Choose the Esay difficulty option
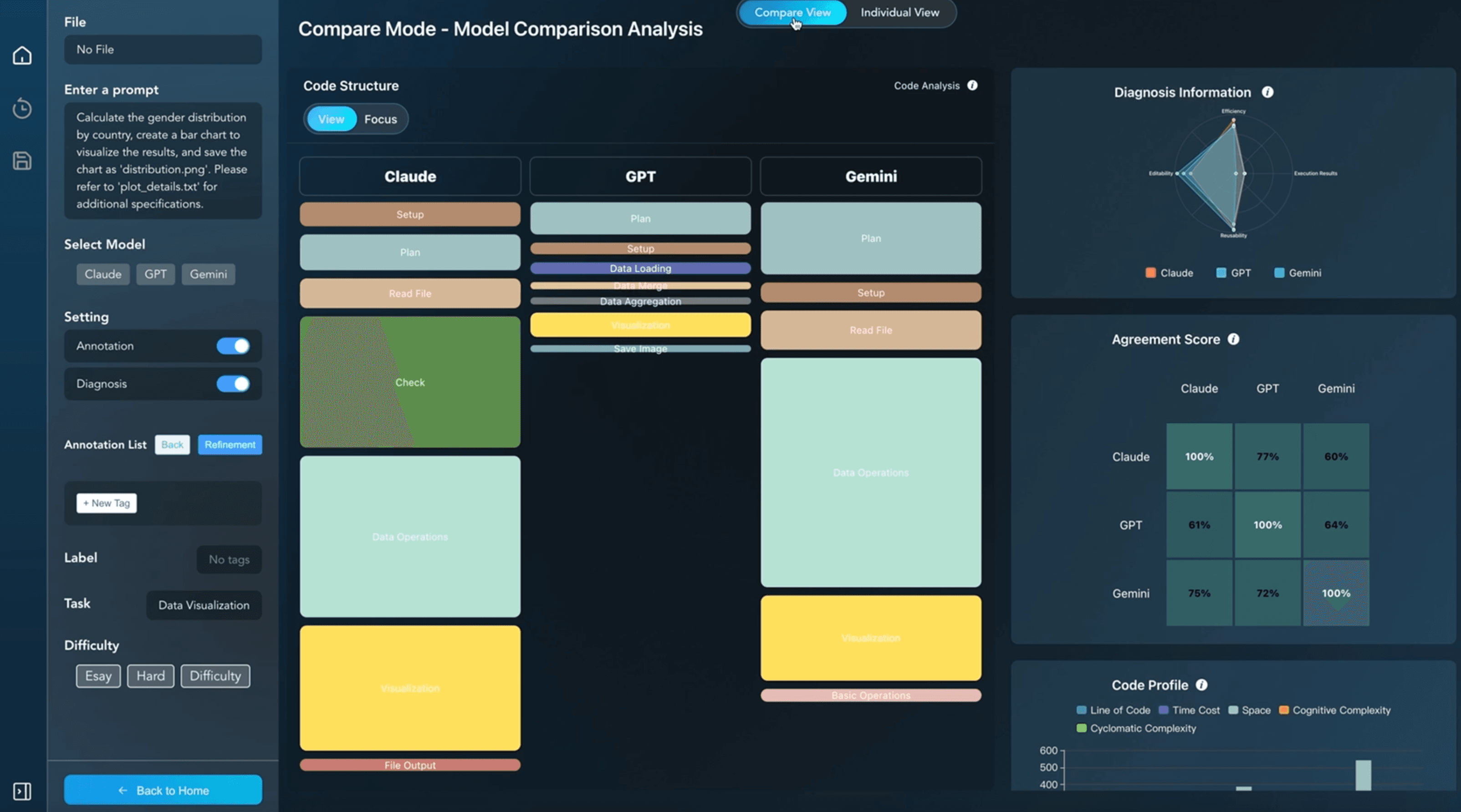The height and width of the screenshot is (812, 1461). tap(98, 676)
